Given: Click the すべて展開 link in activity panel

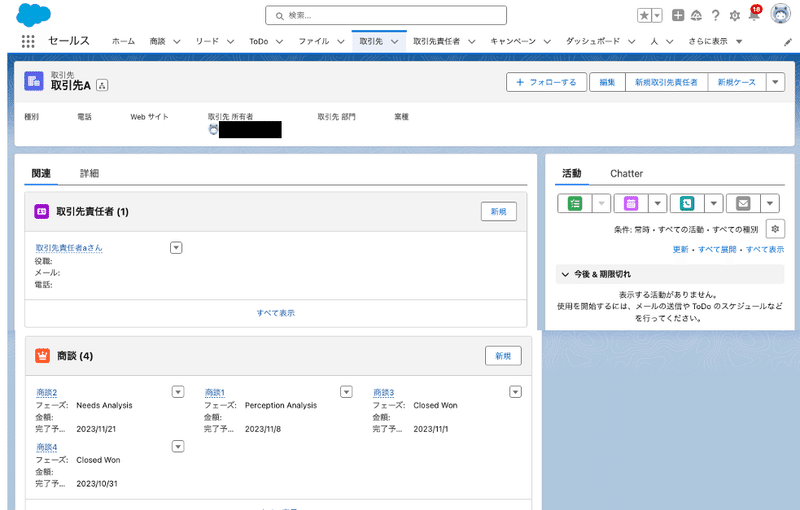Looking at the screenshot, I should (x=717, y=249).
